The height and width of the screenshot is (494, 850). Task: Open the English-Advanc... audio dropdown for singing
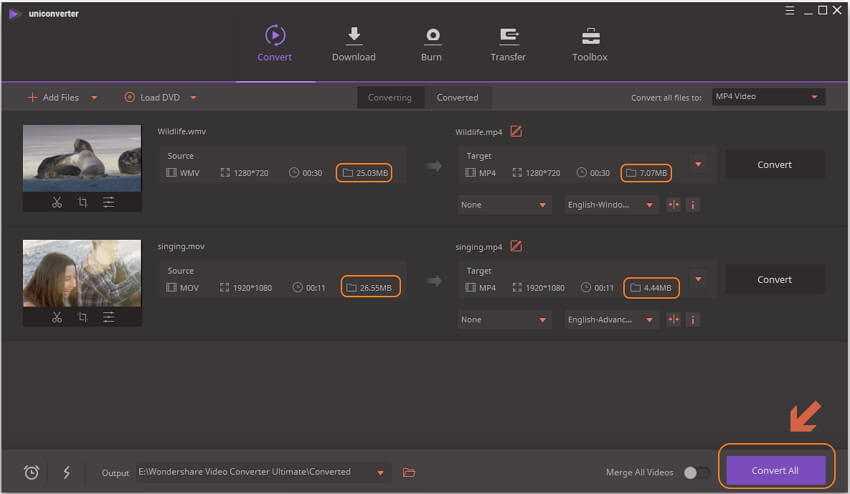(x=611, y=320)
